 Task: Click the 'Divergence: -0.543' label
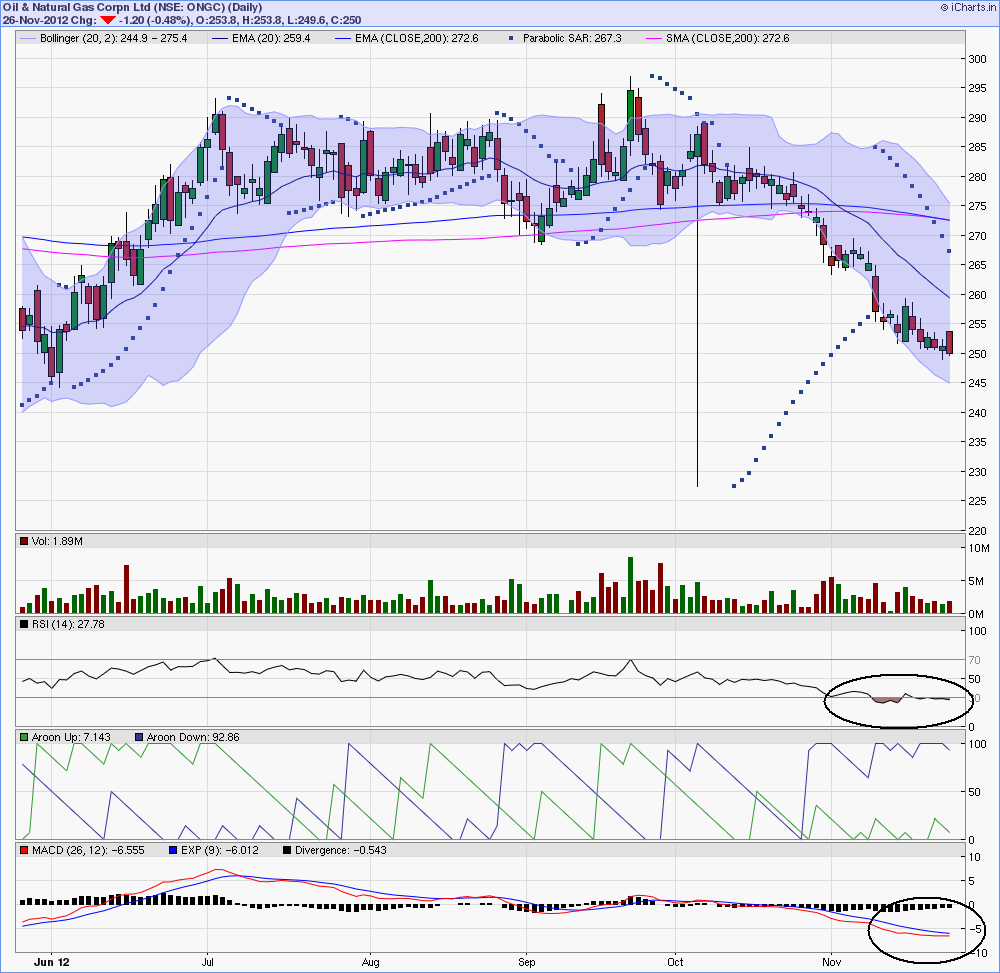pyautogui.click(x=341, y=850)
